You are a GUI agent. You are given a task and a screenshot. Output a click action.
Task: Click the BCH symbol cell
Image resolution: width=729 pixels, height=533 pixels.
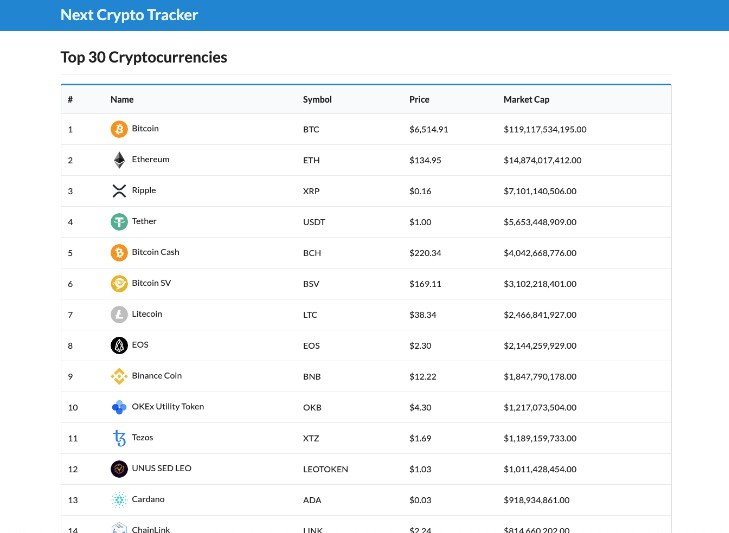click(x=312, y=253)
